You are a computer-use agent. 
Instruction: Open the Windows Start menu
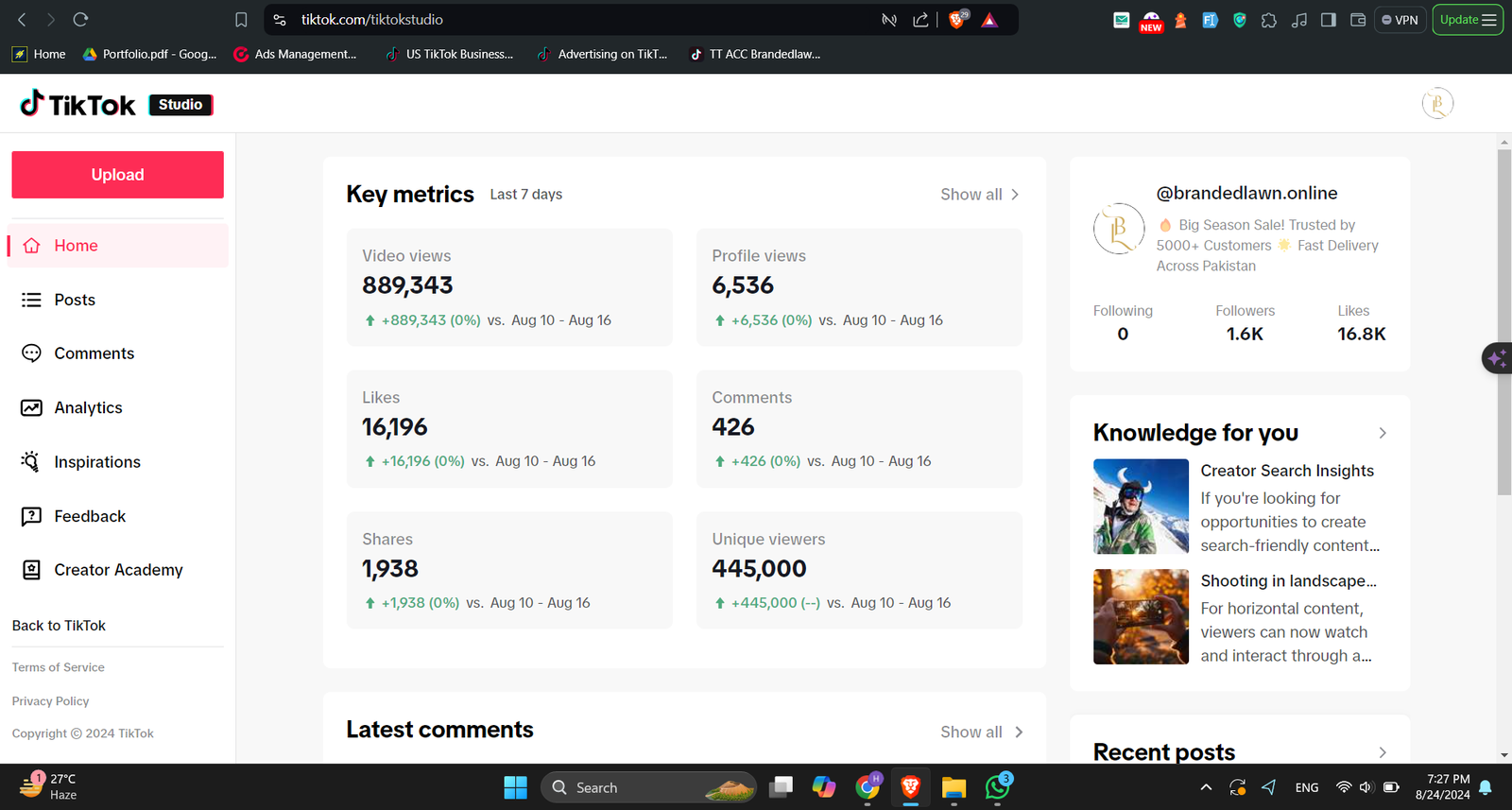(515, 787)
